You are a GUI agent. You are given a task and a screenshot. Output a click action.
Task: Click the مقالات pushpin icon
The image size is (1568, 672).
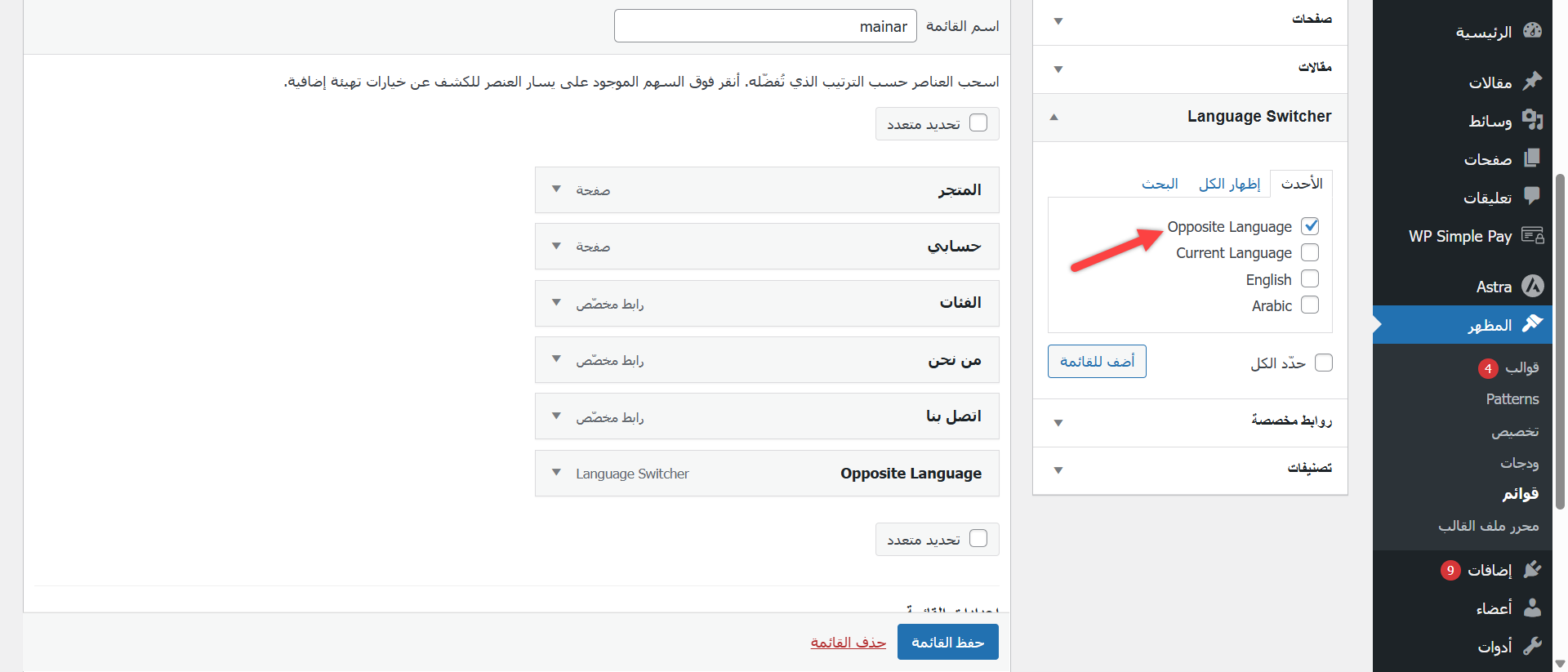click(1532, 81)
